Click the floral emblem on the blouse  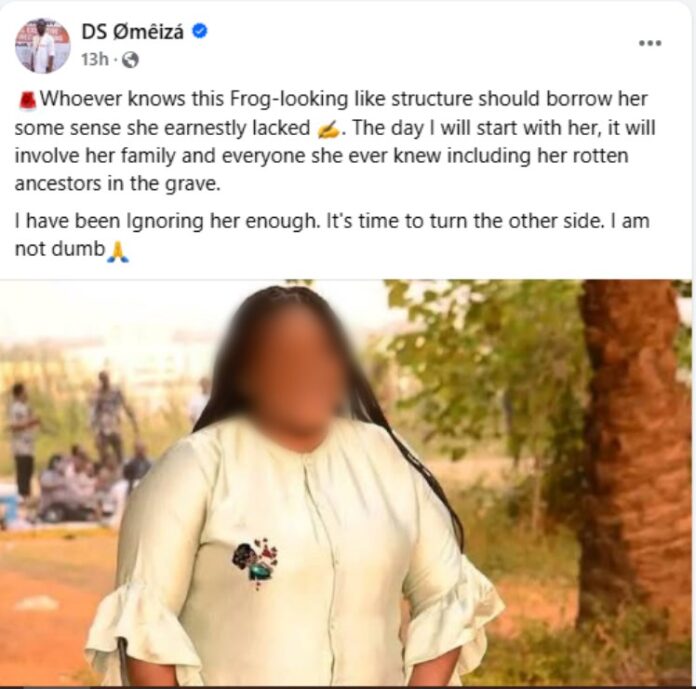[256, 562]
